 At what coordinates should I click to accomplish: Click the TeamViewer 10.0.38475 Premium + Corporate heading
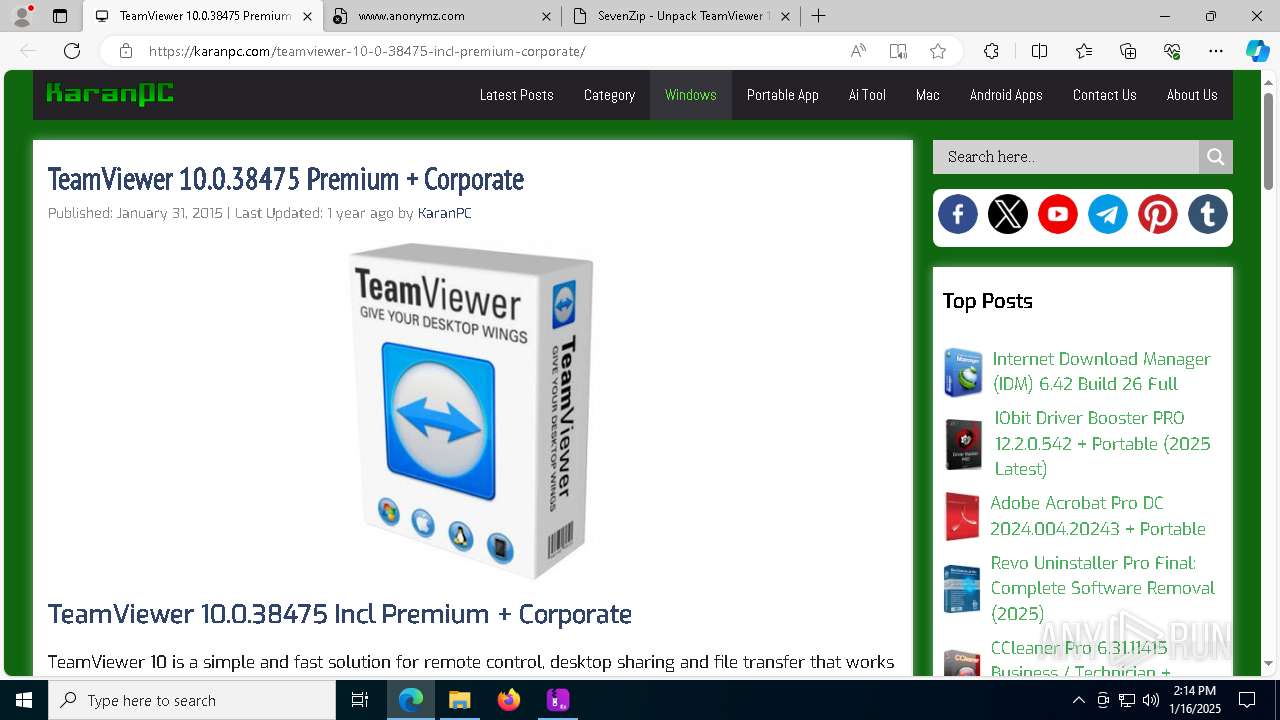286,179
